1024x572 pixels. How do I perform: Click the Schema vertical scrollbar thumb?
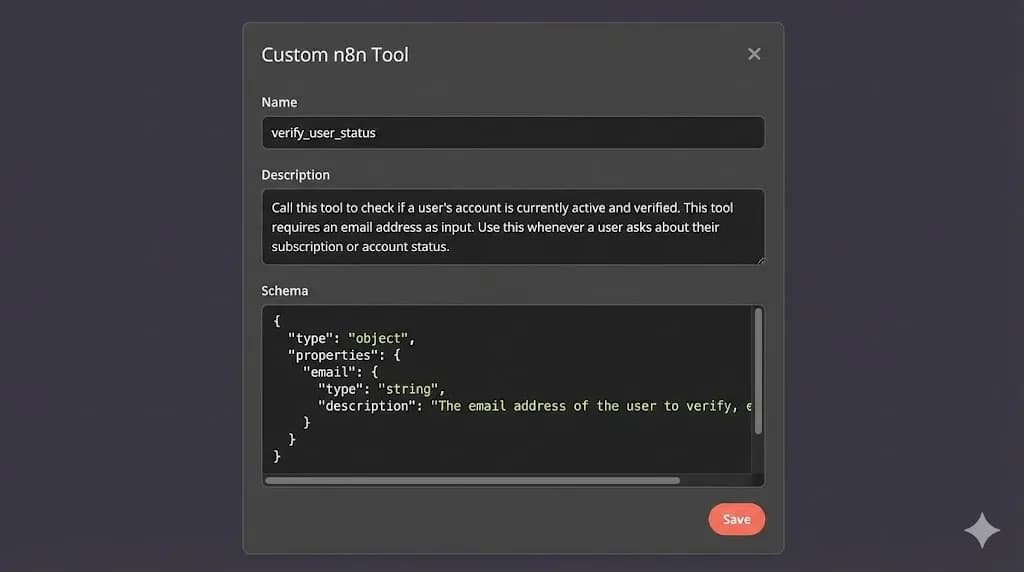point(758,370)
